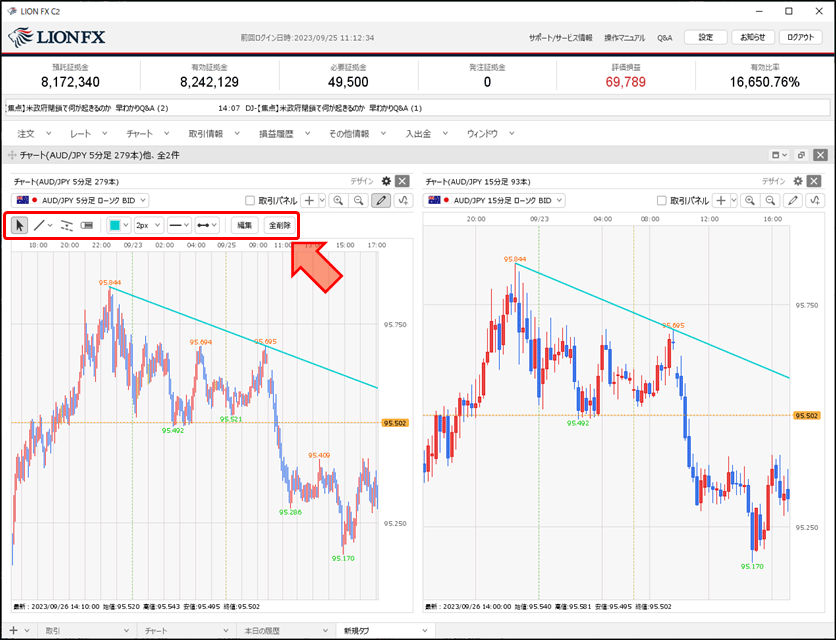The width and height of the screenshot is (836, 640).
Task: Pop out the chart group window
Action: pos(801,155)
